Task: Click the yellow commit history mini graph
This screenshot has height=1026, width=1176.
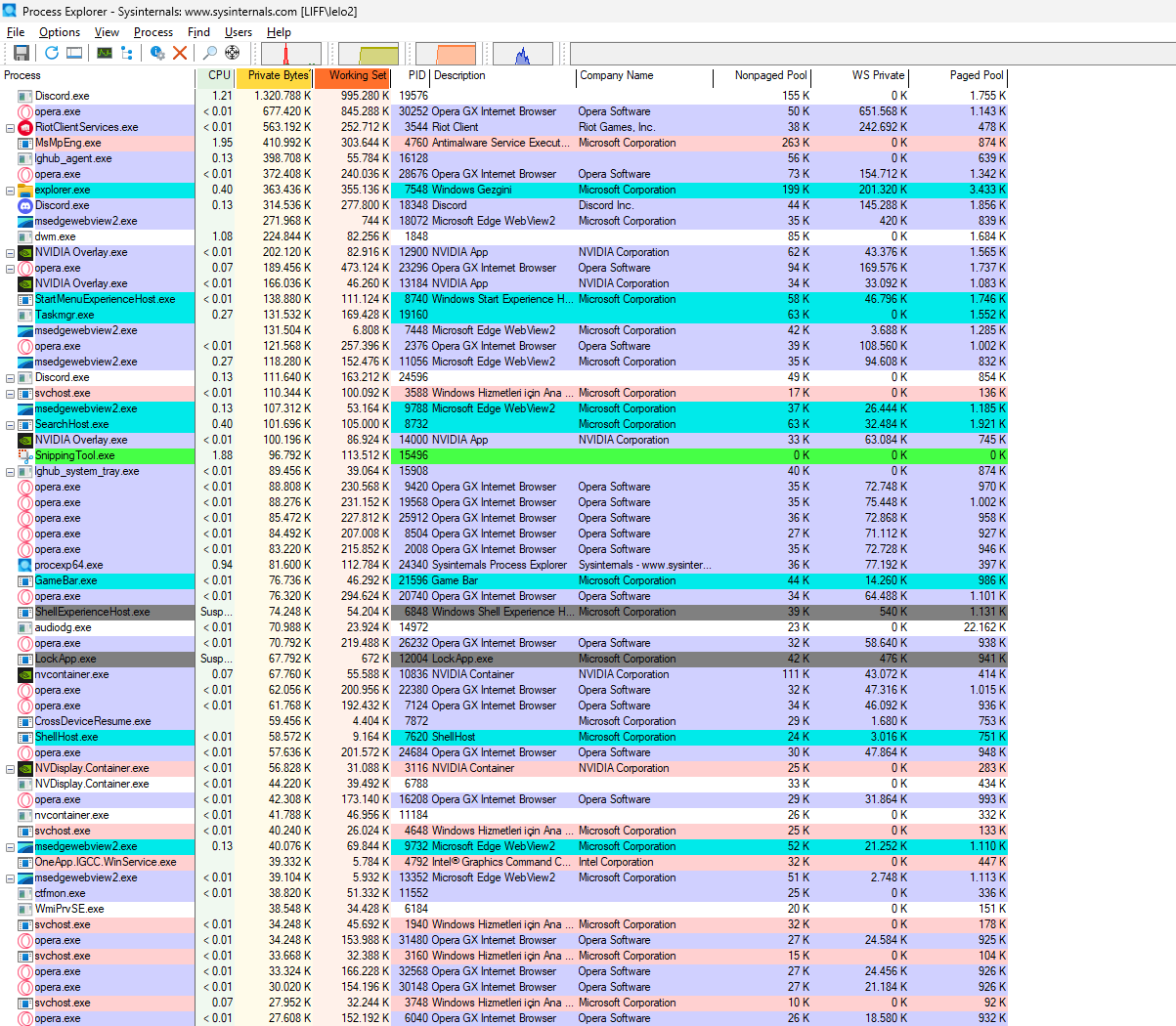Action: [369, 53]
